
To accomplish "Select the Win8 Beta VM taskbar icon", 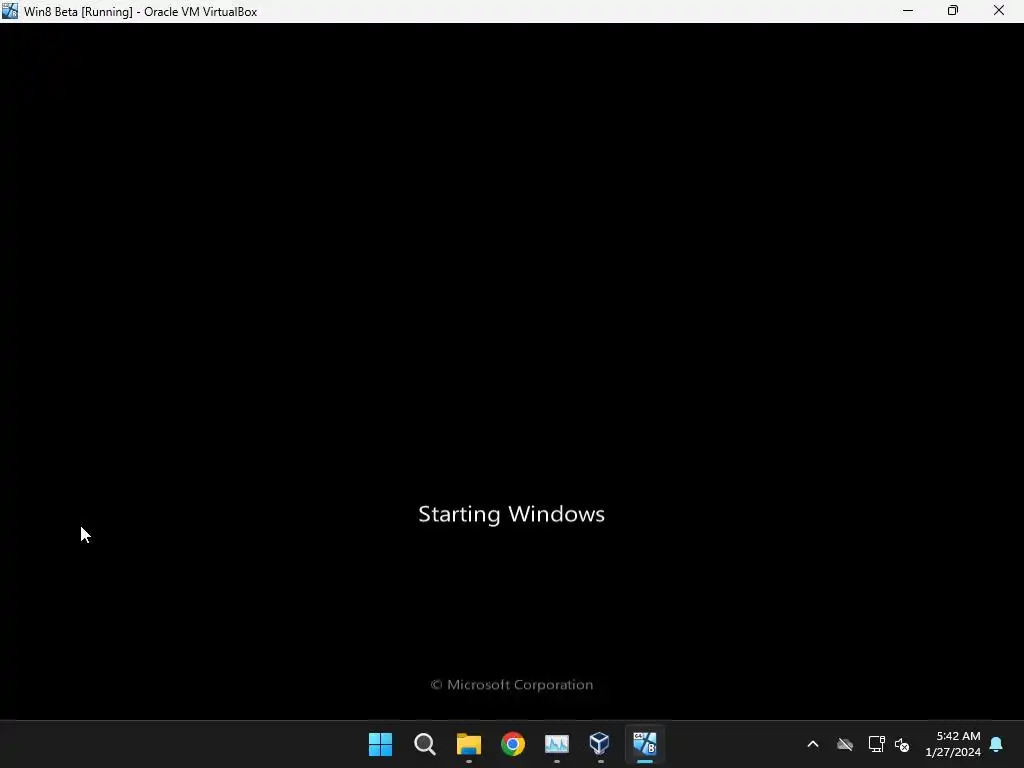I will pos(645,744).
